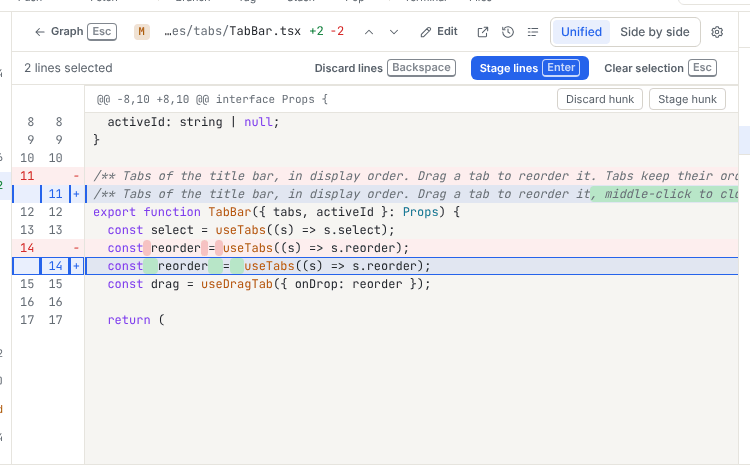Select the plus marker on added line 14

coord(76,266)
